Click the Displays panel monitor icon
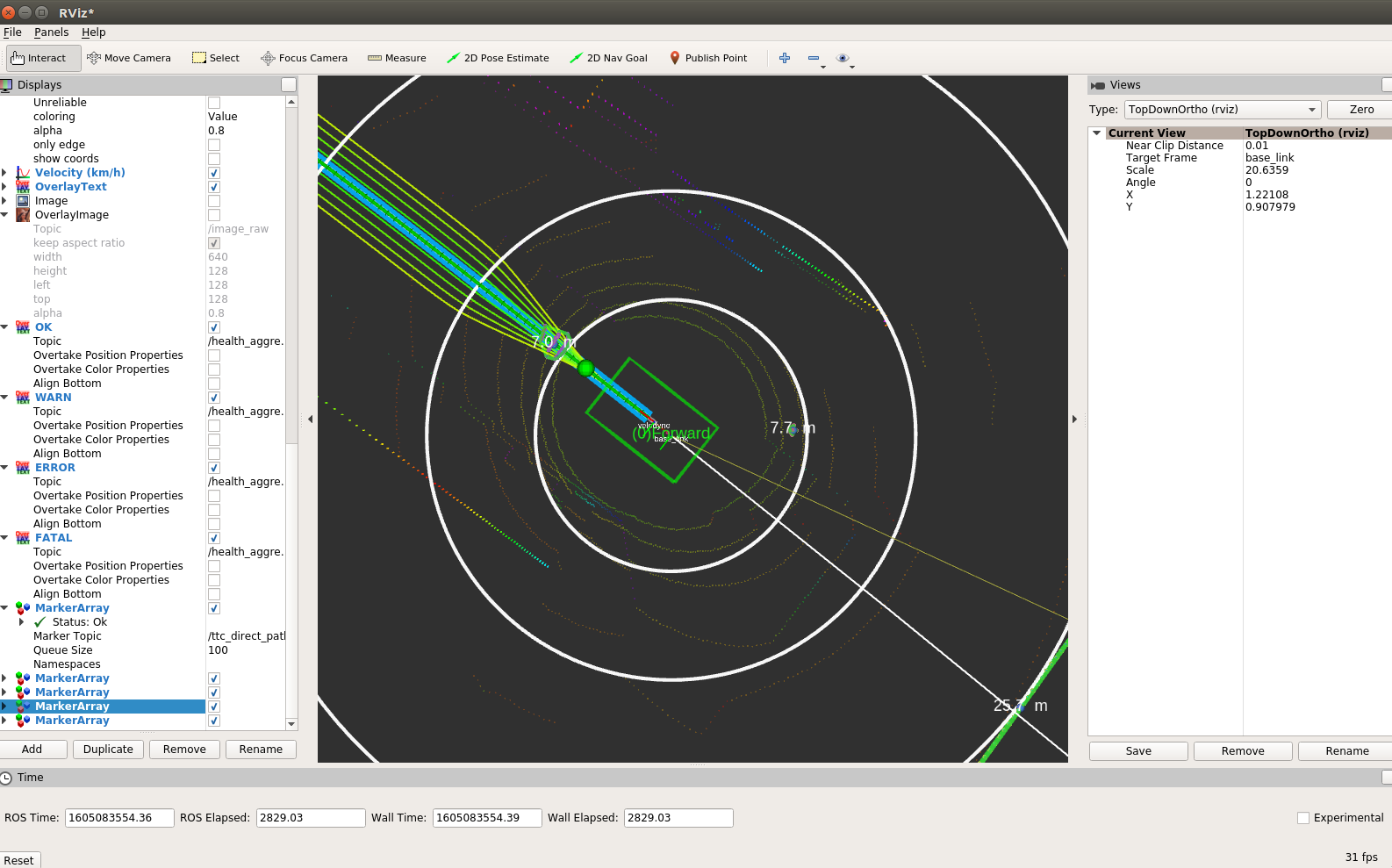The width and height of the screenshot is (1392, 868). [x=7, y=85]
